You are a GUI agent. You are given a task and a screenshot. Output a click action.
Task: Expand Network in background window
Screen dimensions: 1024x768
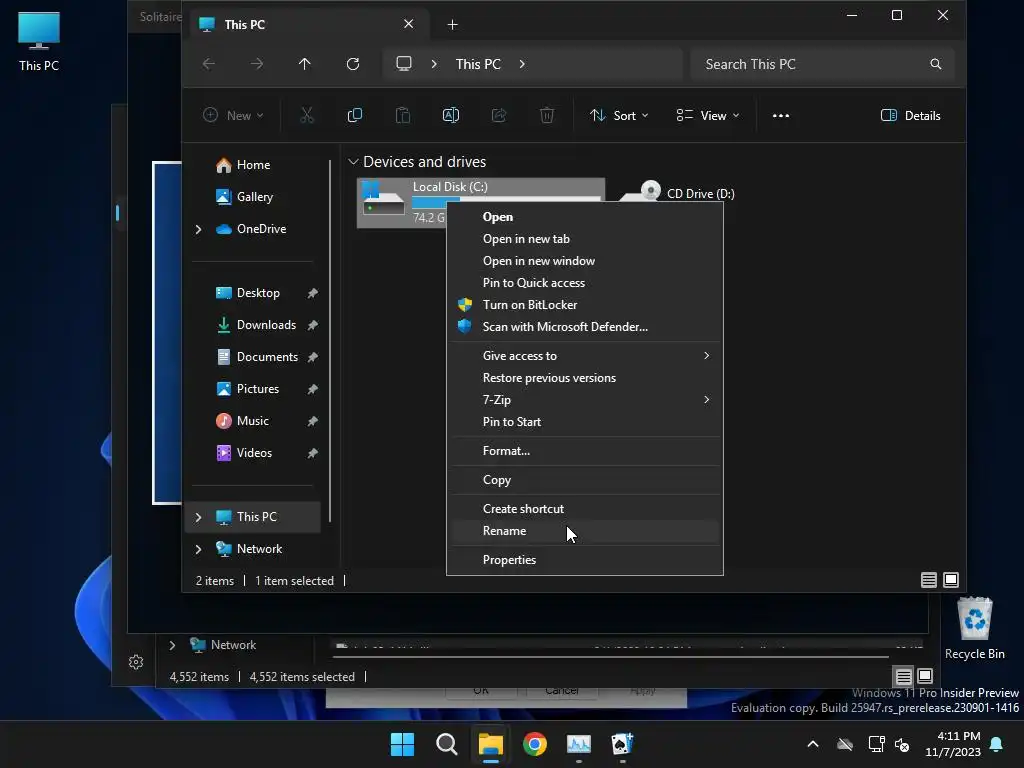[x=172, y=645]
